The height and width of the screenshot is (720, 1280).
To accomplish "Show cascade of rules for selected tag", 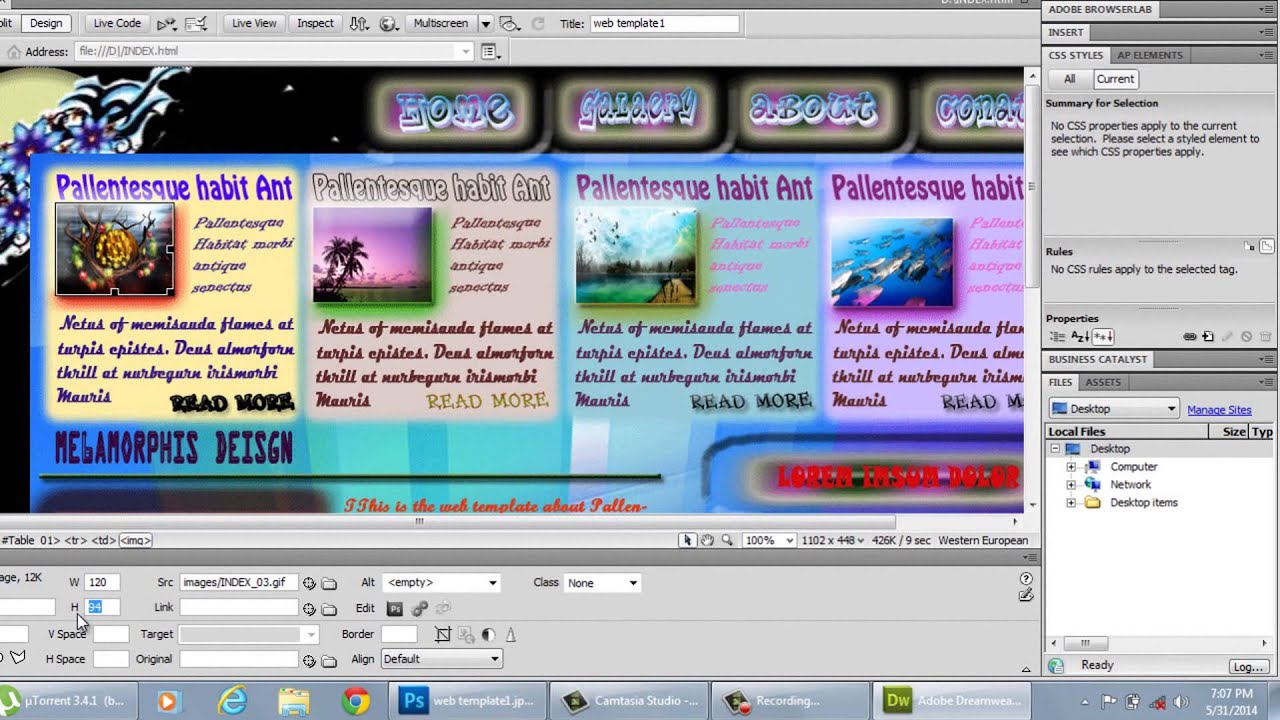I will (1267, 246).
